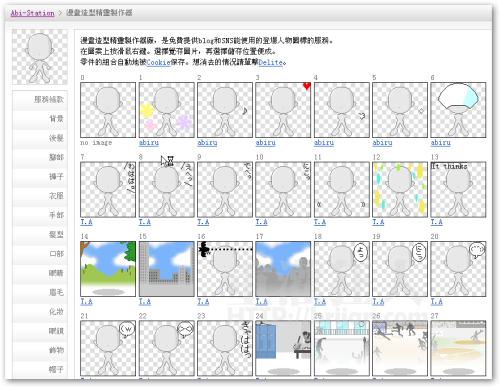500x387 pixels.
Task: Open the T.A link under thumbnail 12
Action: 378,222
